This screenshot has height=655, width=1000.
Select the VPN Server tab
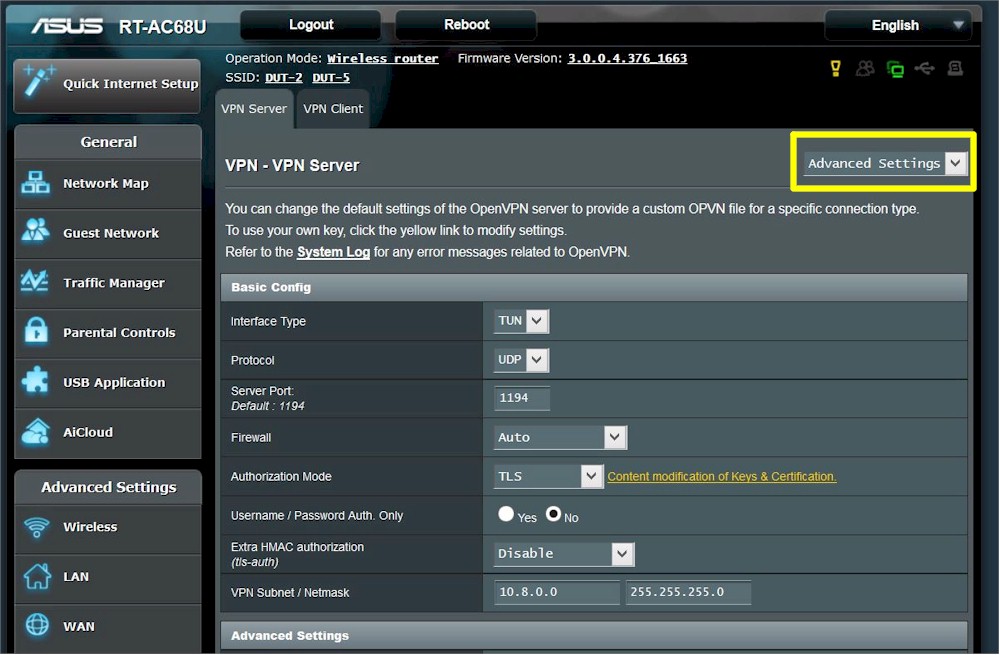(254, 109)
